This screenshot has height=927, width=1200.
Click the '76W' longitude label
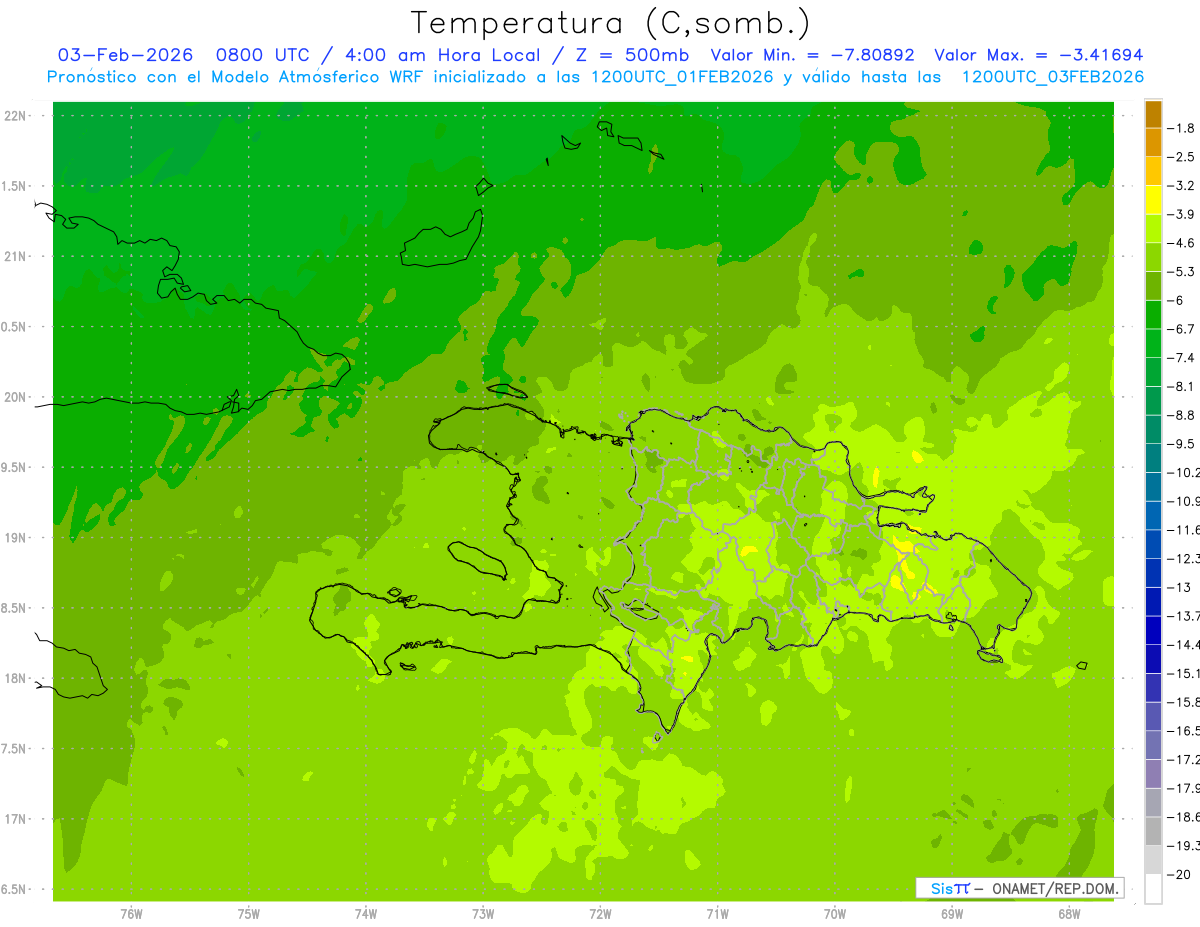131,914
